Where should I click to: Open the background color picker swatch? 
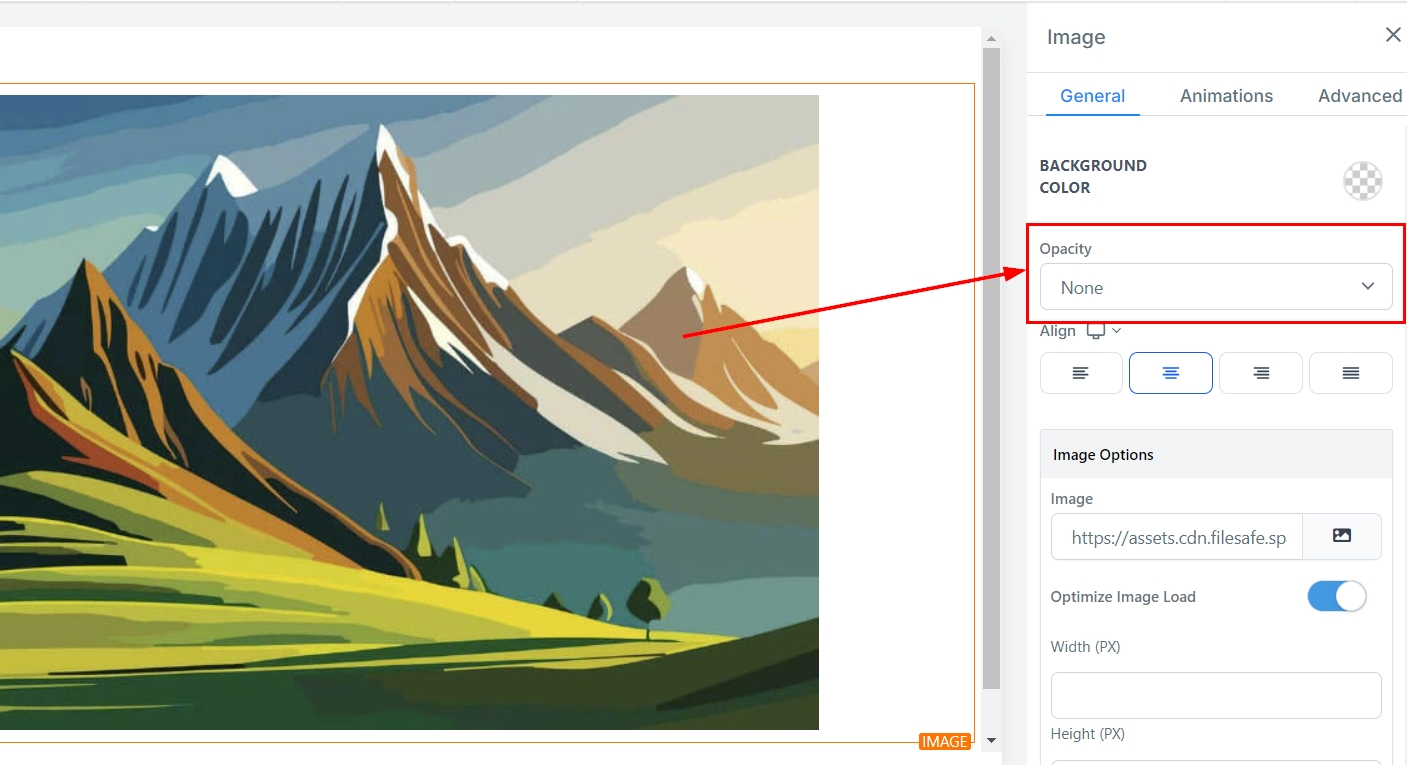[x=1362, y=181]
